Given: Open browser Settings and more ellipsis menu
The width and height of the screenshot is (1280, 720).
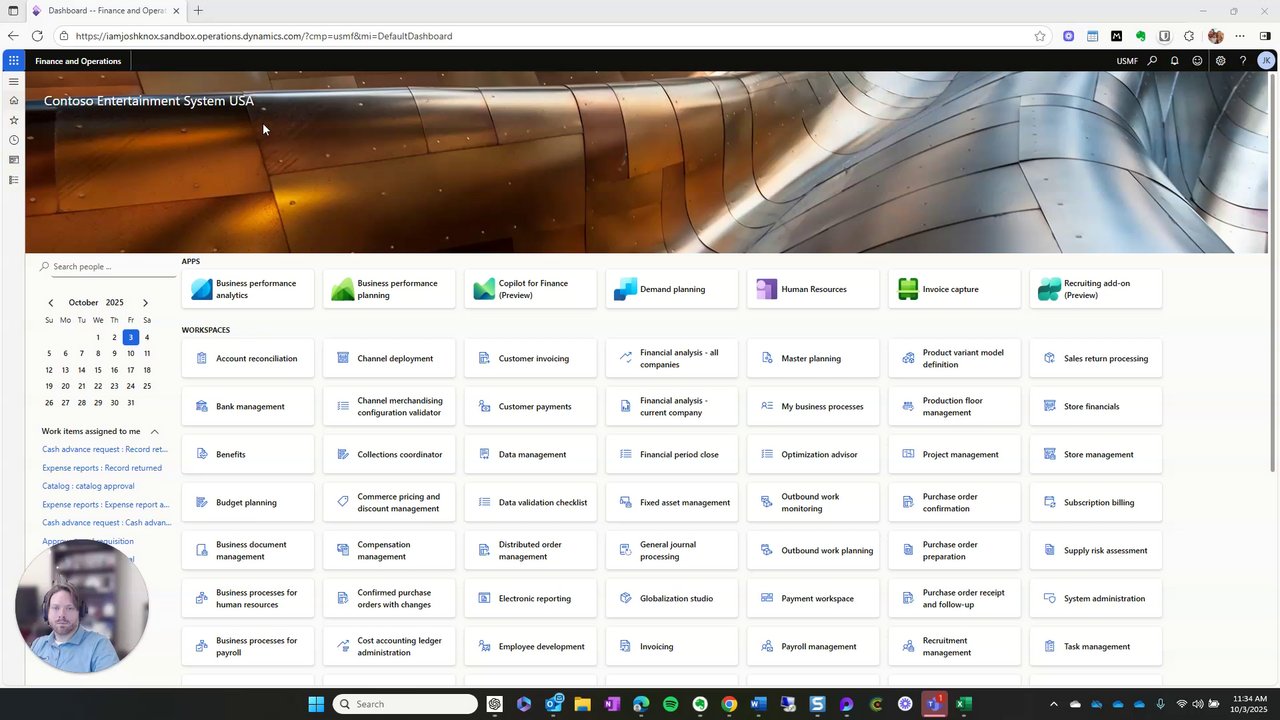Looking at the screenshot, I should [x=1239, y=36].
